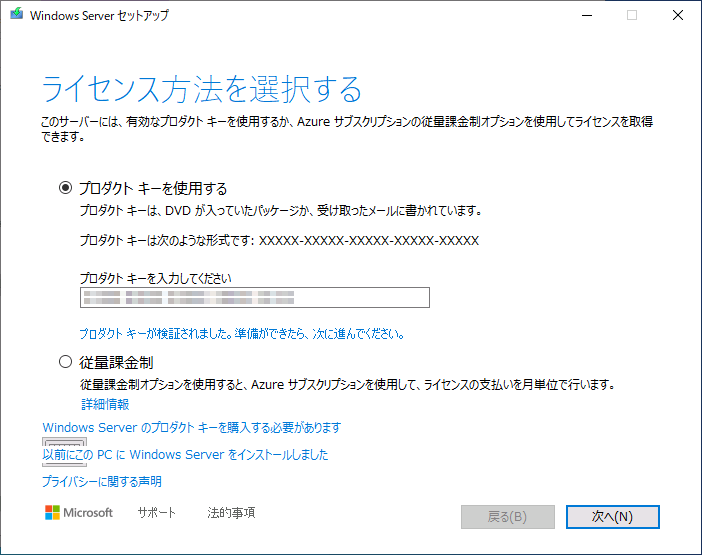Click the プロダクト キーが検証されました status message
This screenshot has width=702, height=555.
click(242, 333)
